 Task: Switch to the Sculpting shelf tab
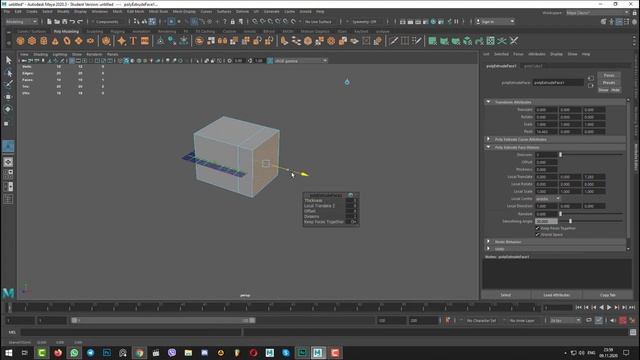pyautogui.click(x=94, y=31)
